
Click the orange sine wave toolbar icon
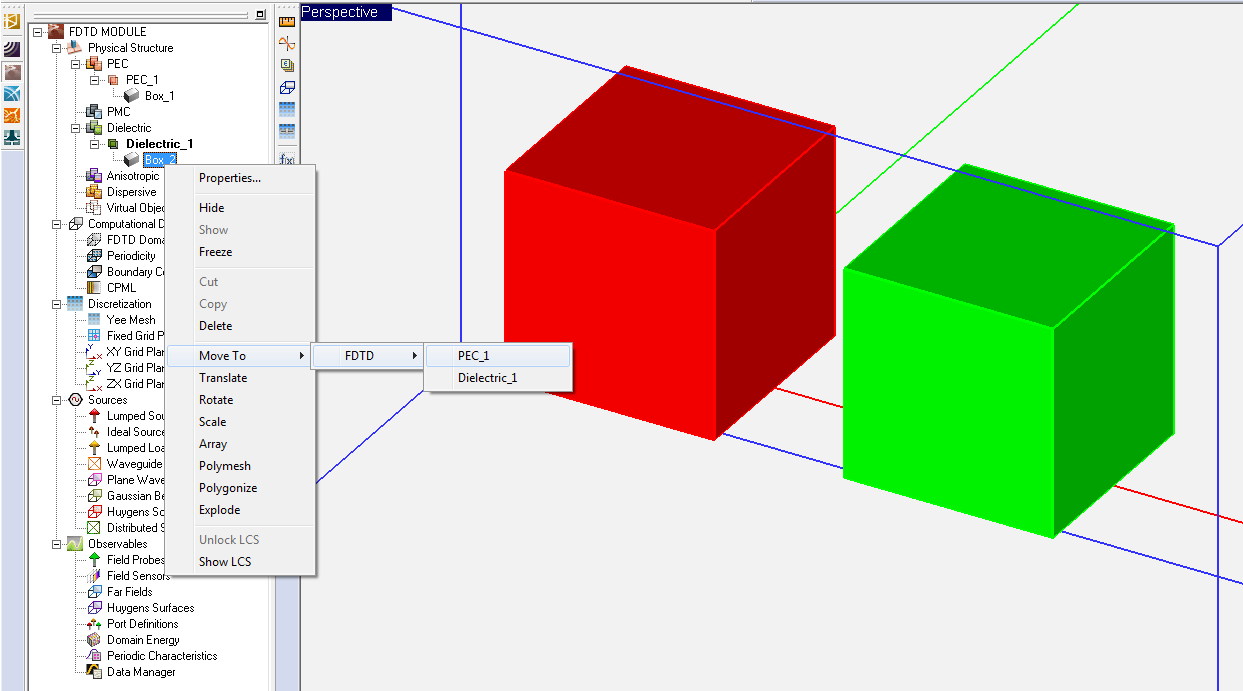[287, 44]
